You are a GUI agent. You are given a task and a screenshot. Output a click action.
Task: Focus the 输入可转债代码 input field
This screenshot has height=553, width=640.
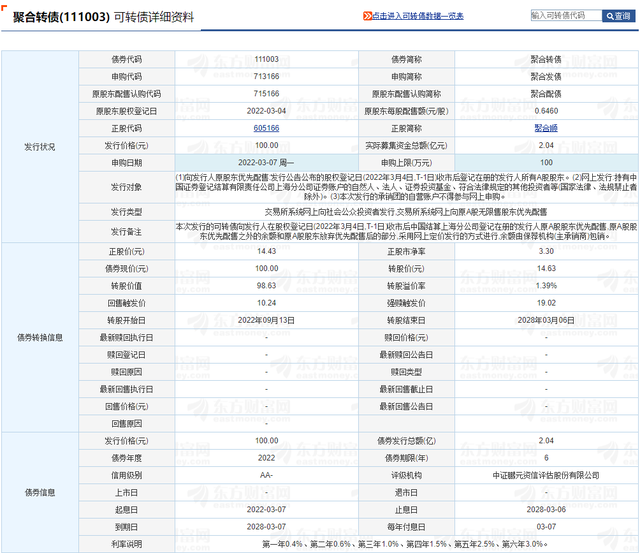(566, 16)
